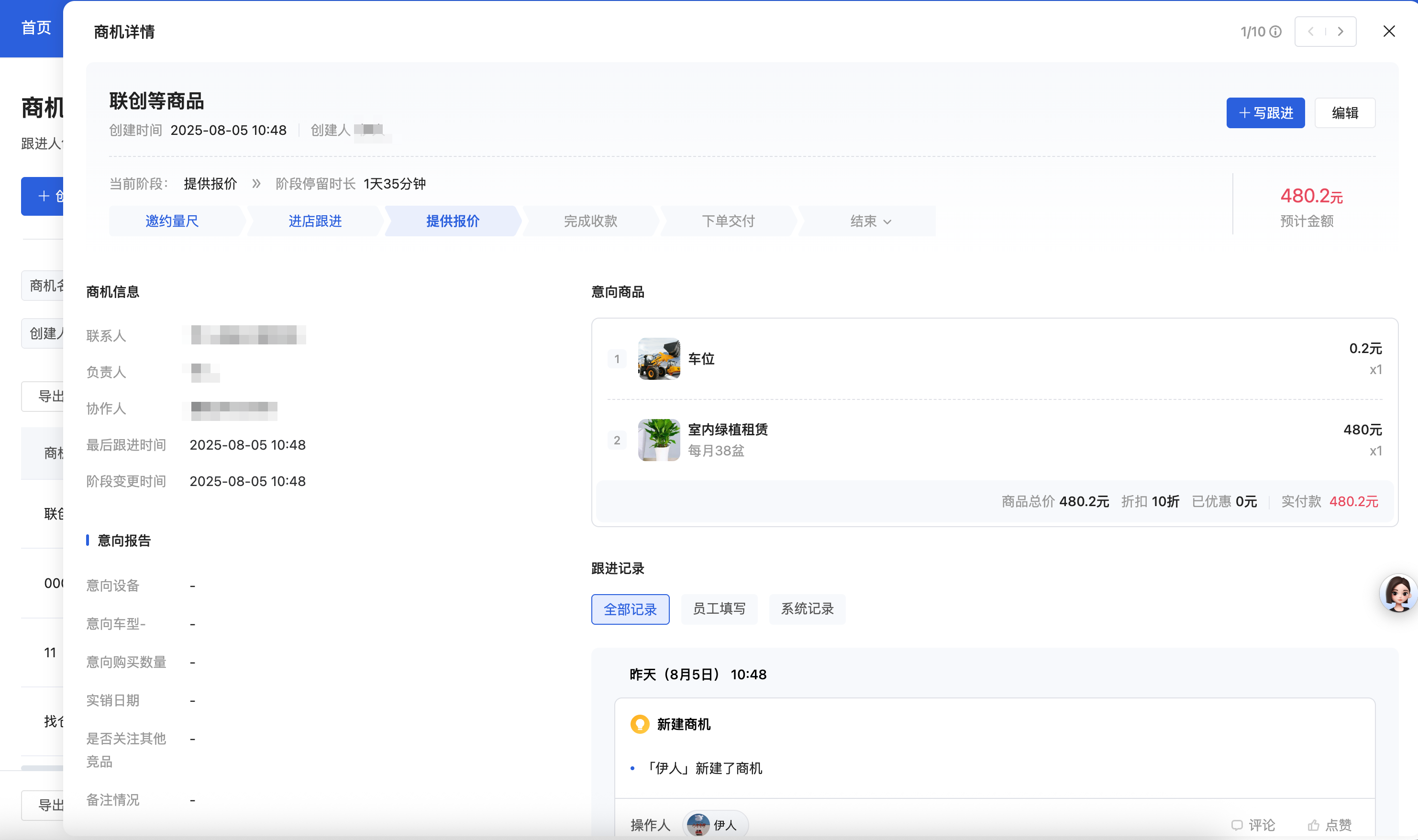Go to 首页 in the background page
The image size is (1418, 840).
pyautogui.click(x=36, y=27)
